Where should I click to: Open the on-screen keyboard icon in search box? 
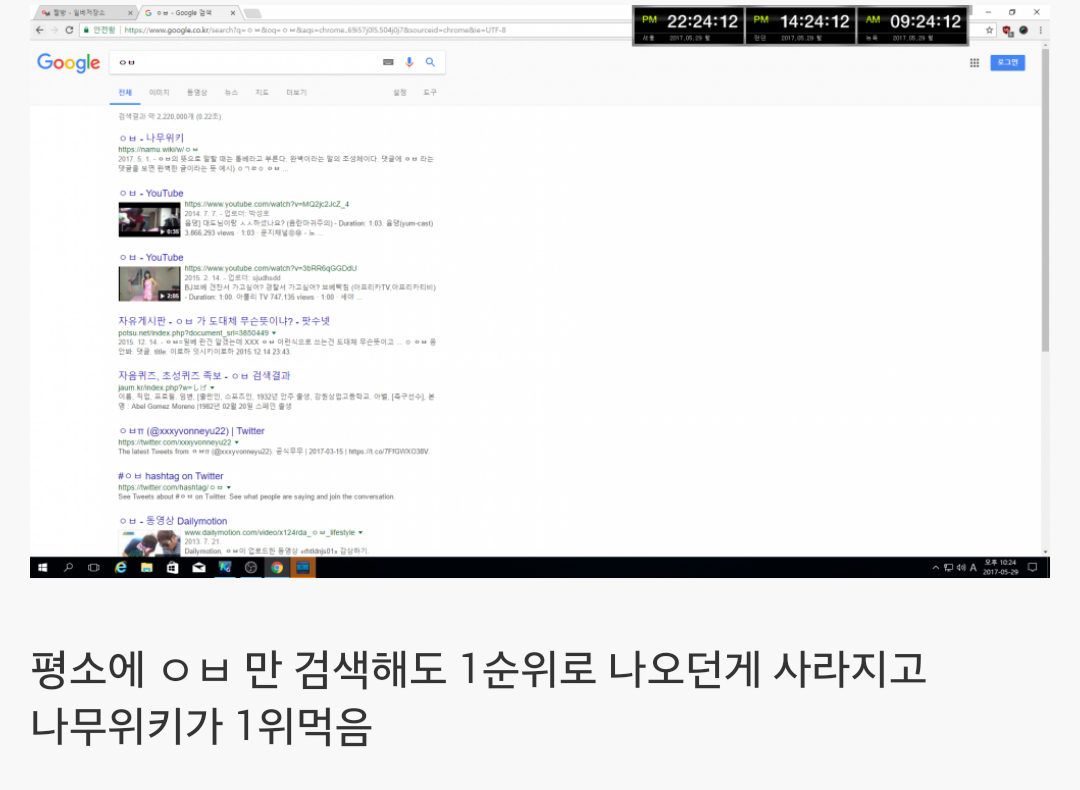click(x=388, y=62)
